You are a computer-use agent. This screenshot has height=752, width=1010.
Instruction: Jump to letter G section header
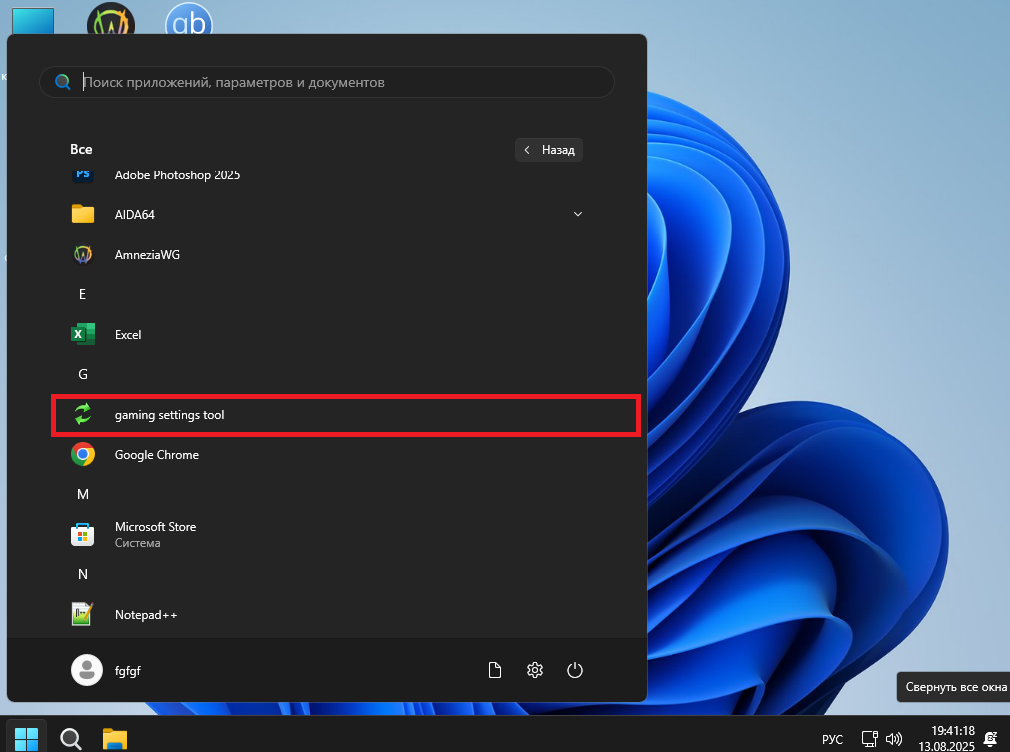[82, 374]
